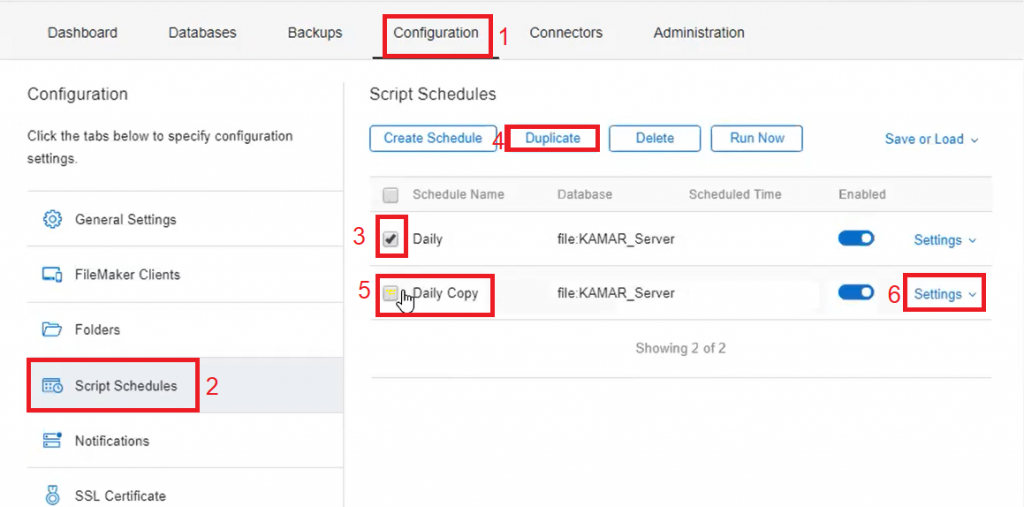This screenshot has width=1024, height=507.
Task: Click the SSL Certificate badge icon
Action: (x=52, y=495)
